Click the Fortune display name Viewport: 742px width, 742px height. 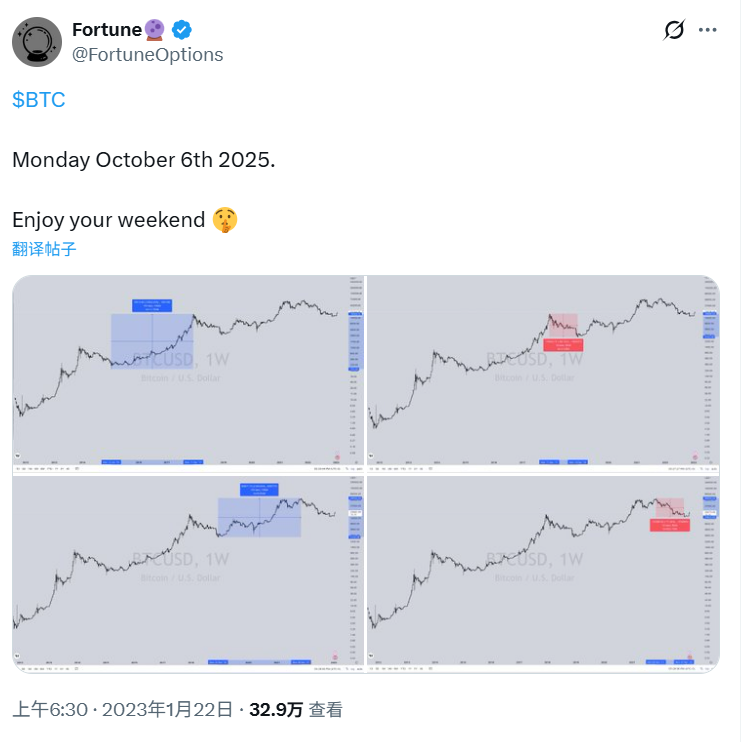(107, 30)
